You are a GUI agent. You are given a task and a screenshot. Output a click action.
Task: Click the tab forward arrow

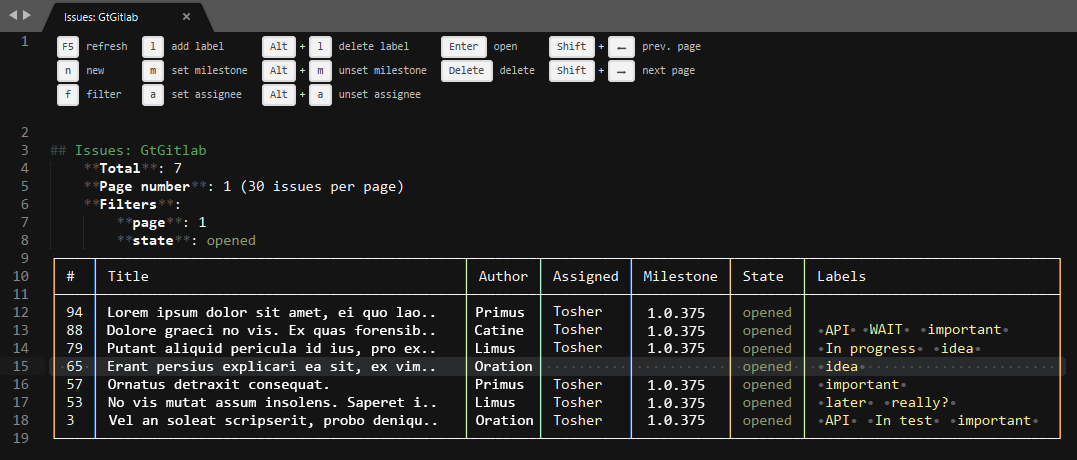(x=27, y=14)
